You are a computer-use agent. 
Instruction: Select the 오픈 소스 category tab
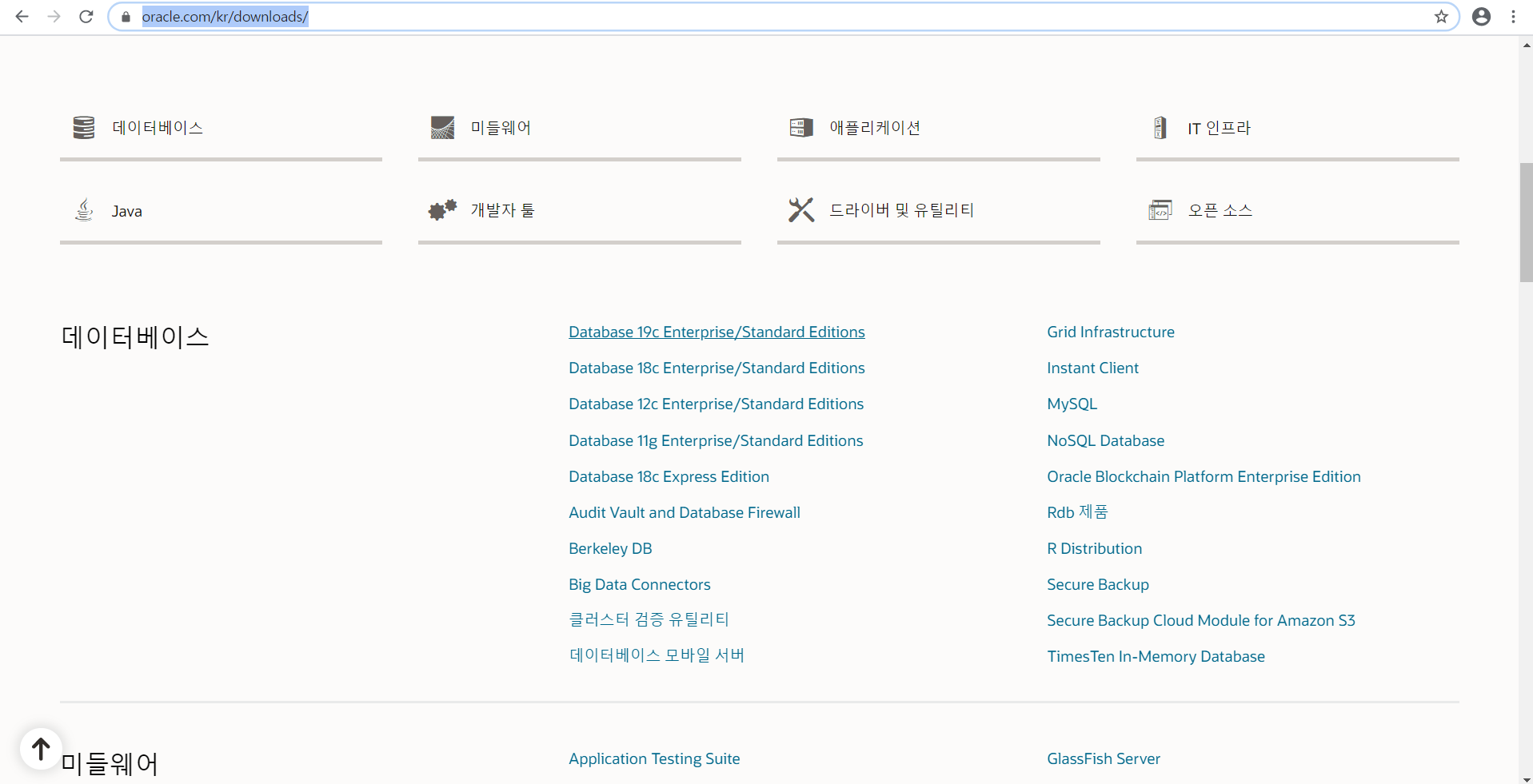coord(1298,211)
